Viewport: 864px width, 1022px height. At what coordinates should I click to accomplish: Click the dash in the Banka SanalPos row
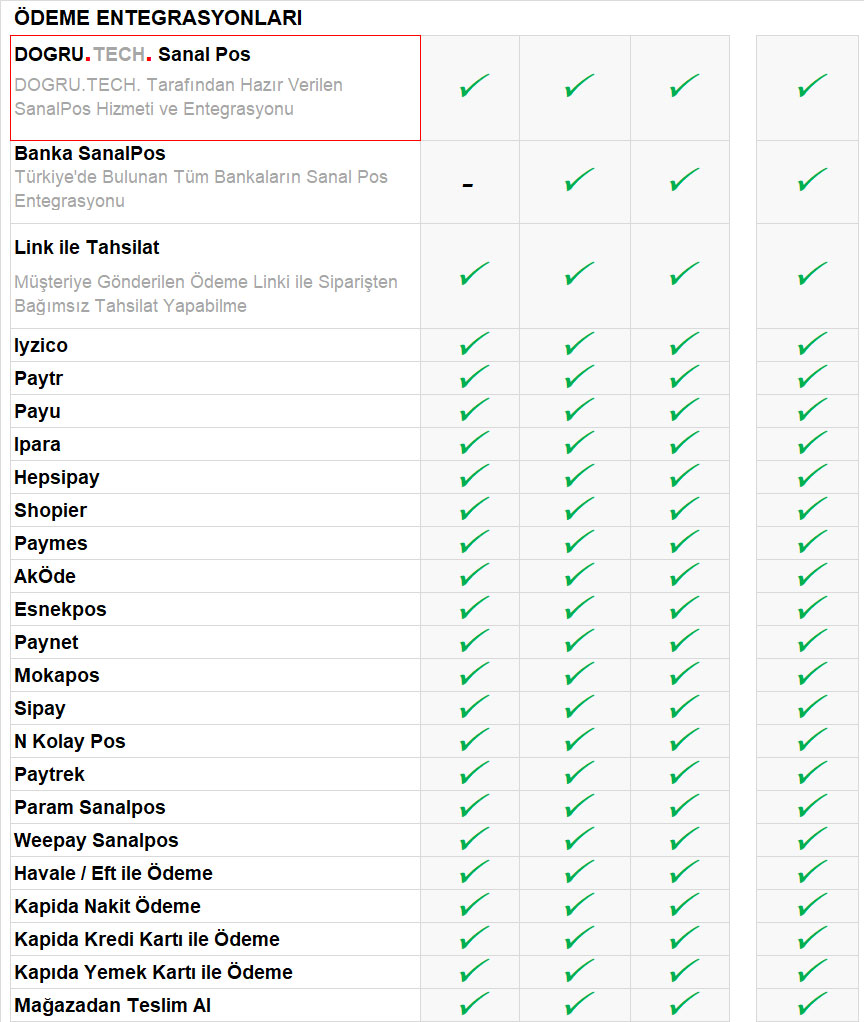coord(468,185)
